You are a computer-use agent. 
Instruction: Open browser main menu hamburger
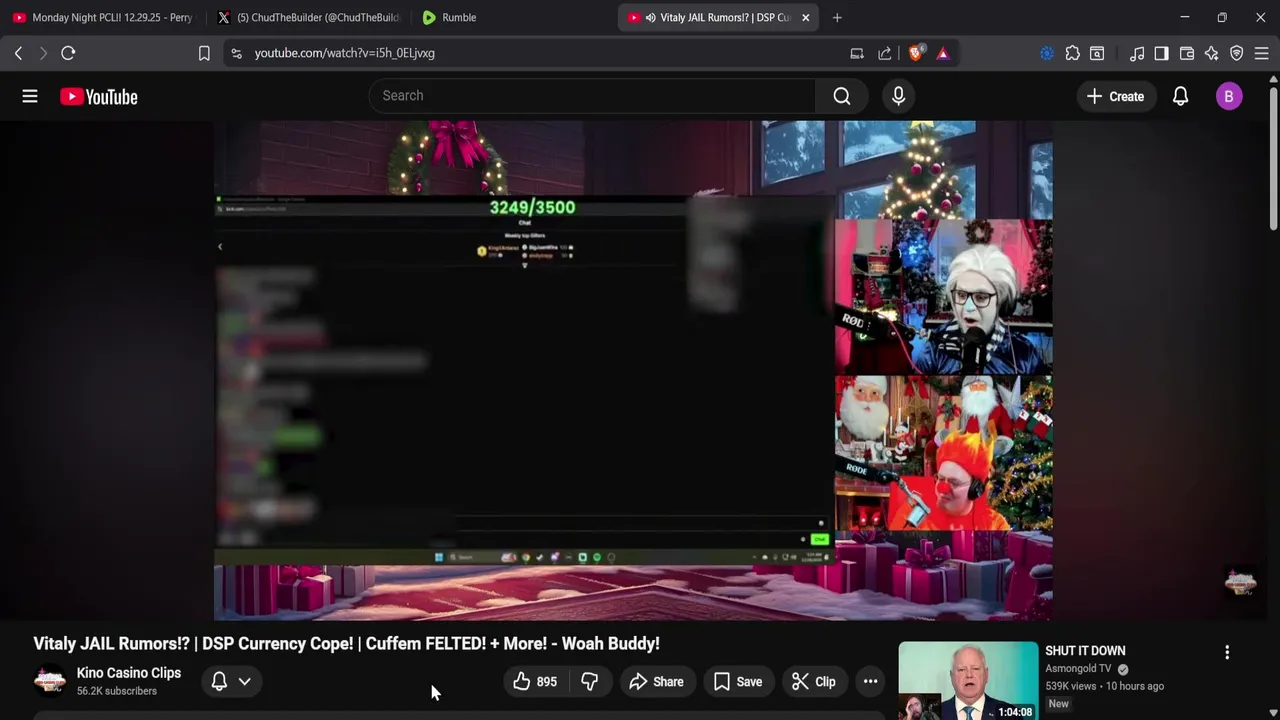click(1262, 53)
